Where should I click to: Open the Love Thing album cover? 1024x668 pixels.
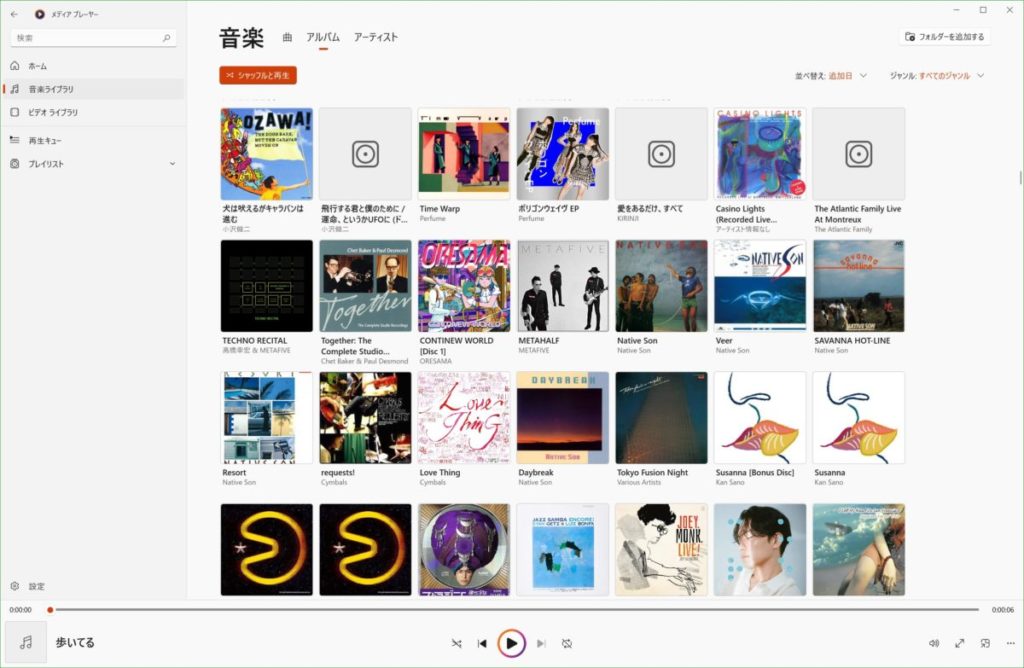point(464,418)
